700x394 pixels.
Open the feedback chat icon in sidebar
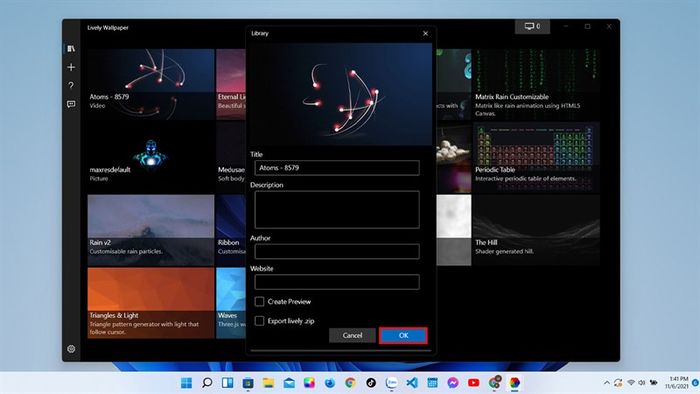tap(71, 104)
